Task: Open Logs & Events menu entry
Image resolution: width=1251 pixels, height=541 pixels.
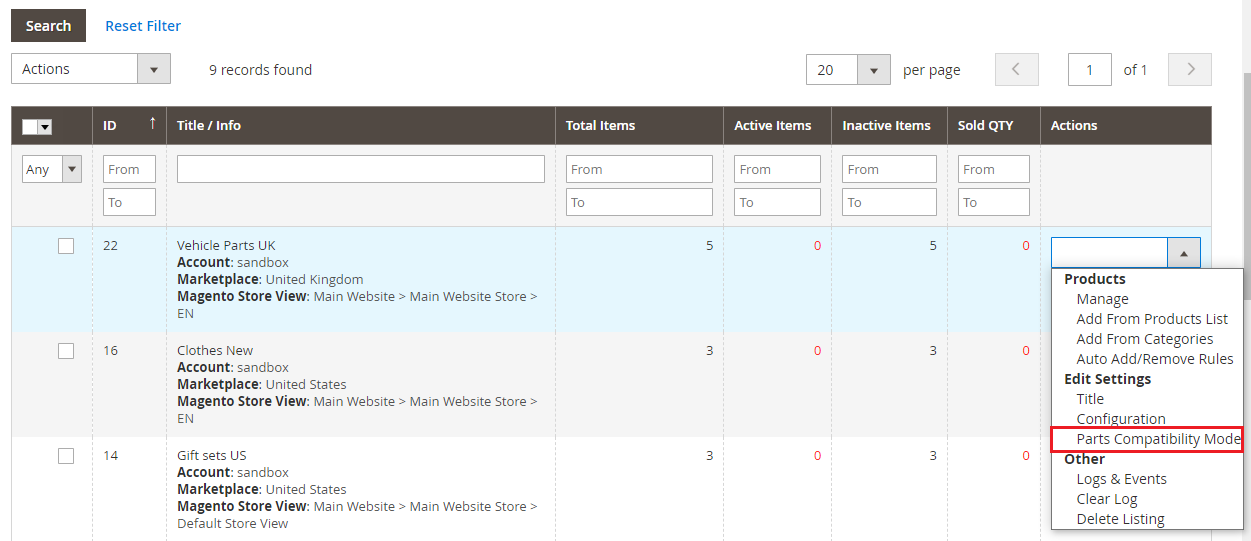Action: click(1121, 479)
